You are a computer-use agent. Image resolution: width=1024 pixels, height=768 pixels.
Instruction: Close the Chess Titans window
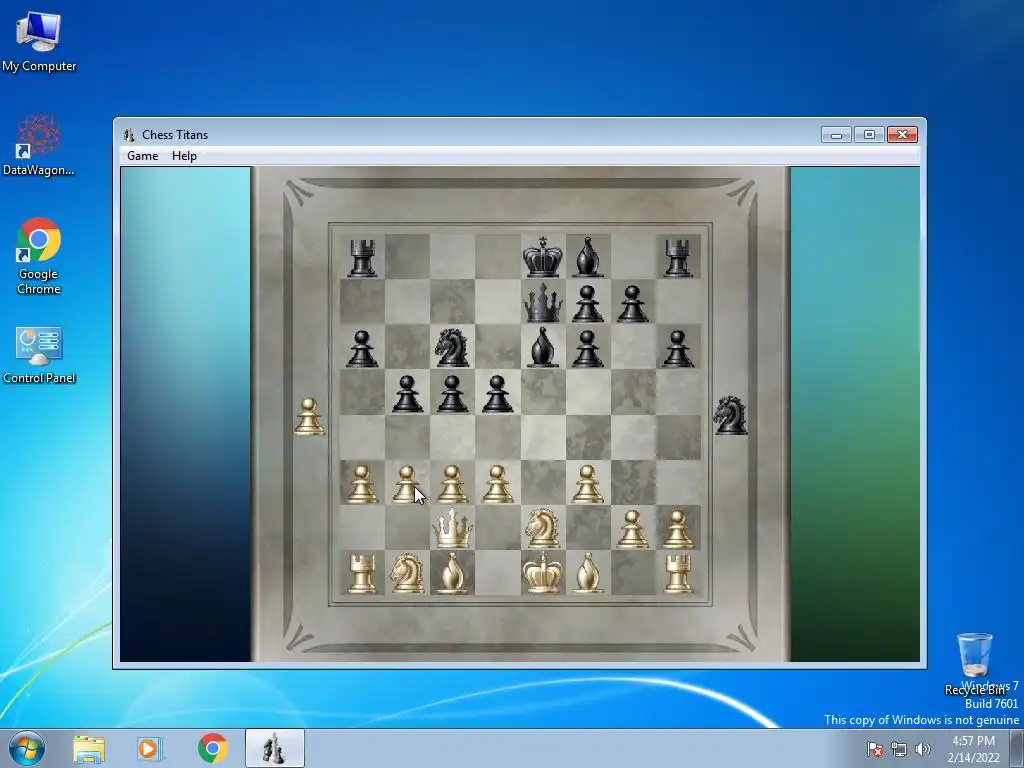click(x=903, y=135)
